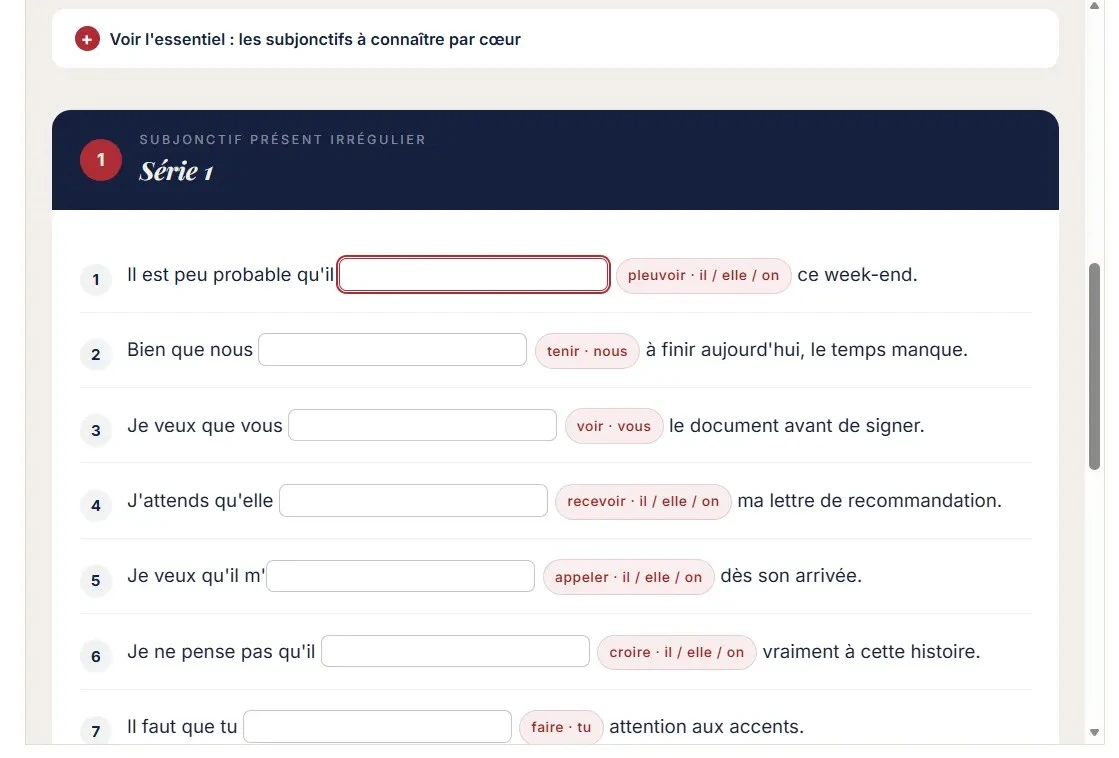This screenshot has height=758, width=1119.
Task: Click the 'recevoir · il / elle / on' tag
Action: pyautogui.click(x=643, y=502)
